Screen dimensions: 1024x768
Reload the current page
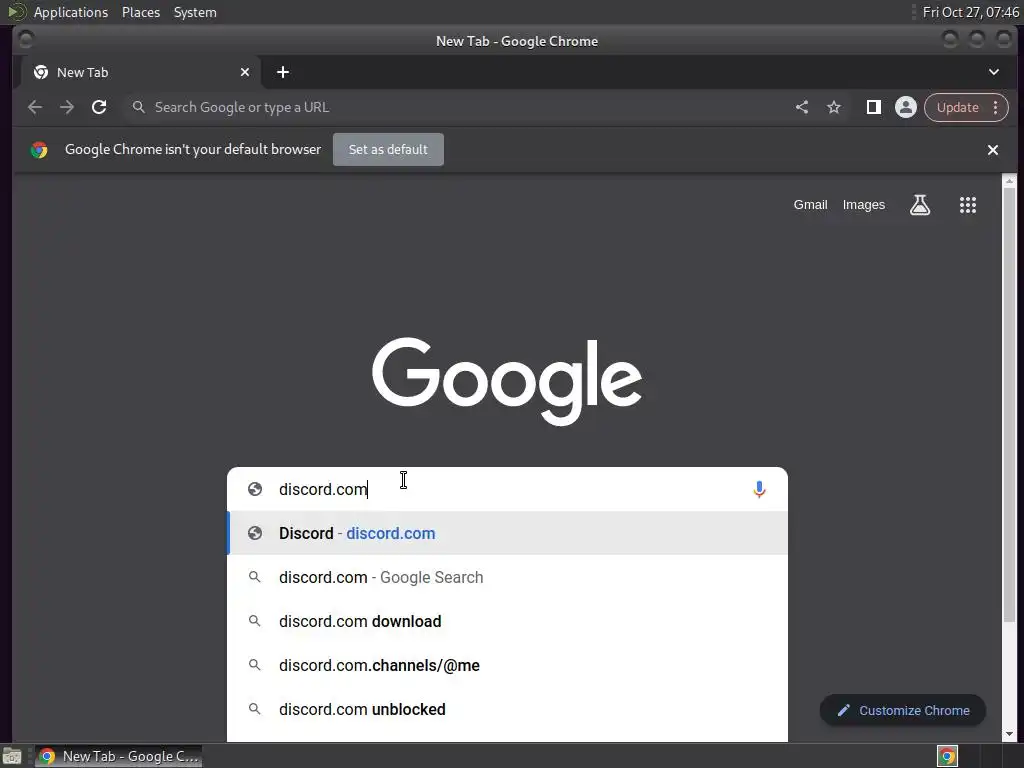tap(99, 107)
